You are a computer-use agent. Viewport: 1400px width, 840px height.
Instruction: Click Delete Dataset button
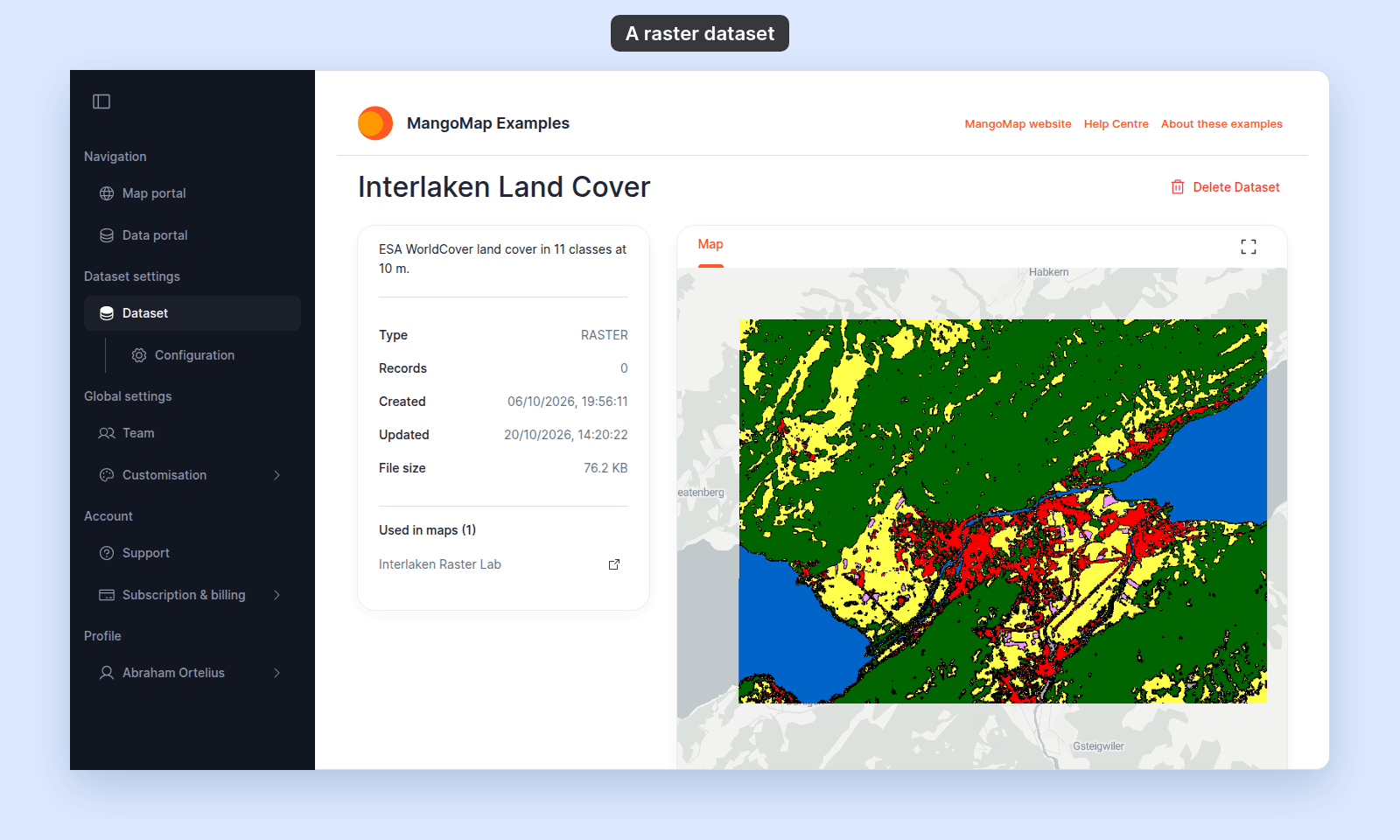click(1225, 187)
